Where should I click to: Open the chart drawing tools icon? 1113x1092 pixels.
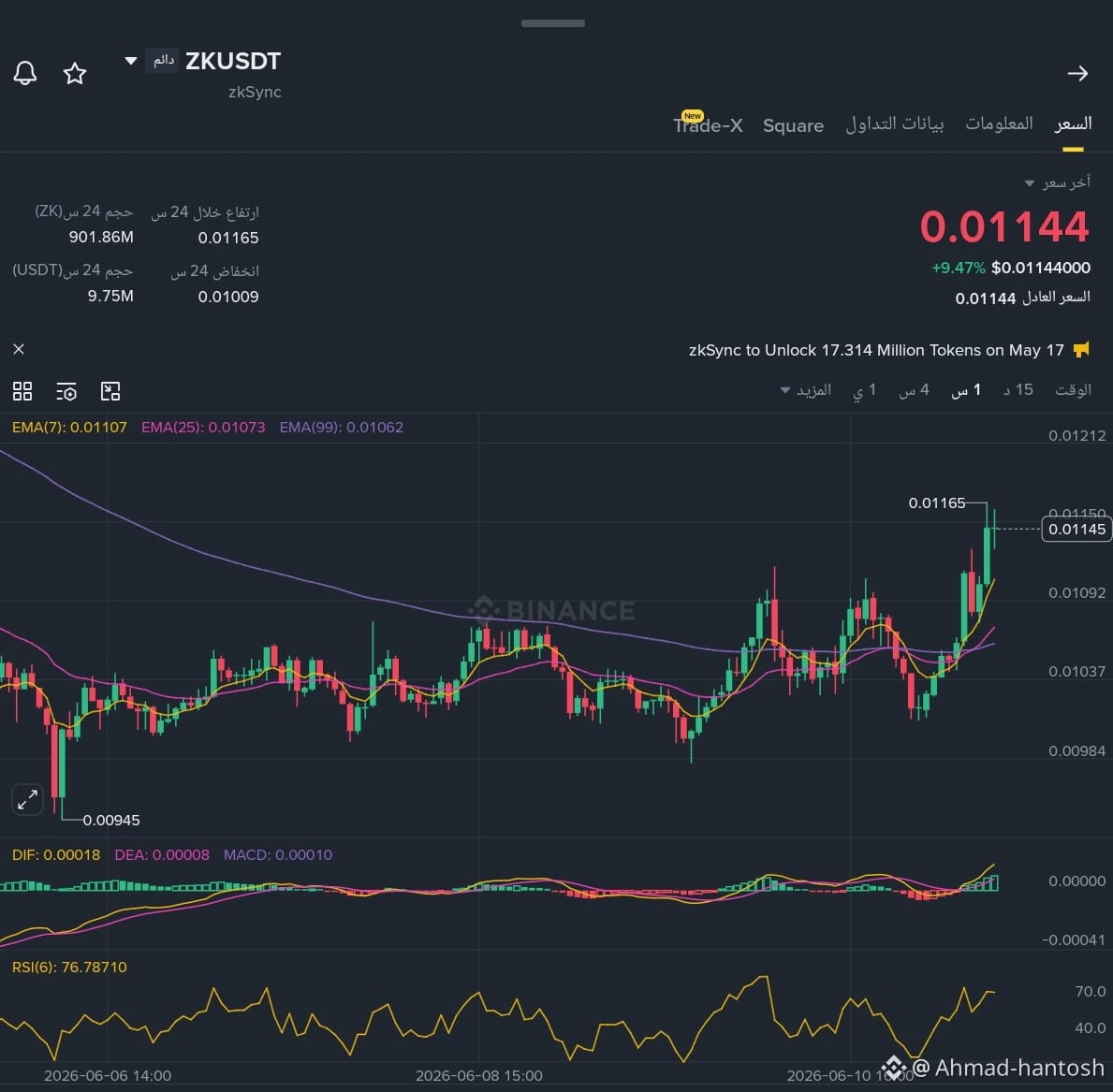click(x=110, y=391)
